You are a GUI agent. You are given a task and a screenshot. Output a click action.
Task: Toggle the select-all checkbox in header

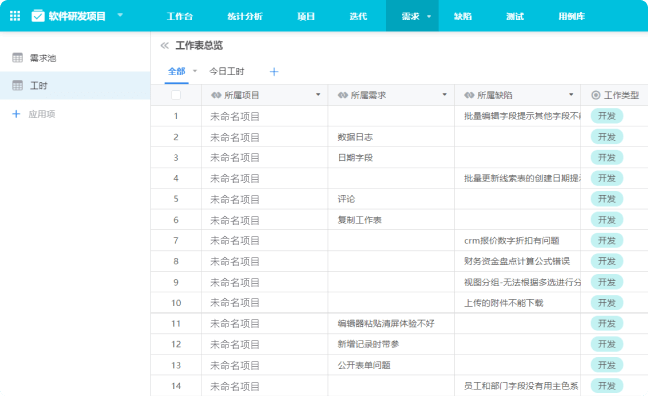pos(176,95)
